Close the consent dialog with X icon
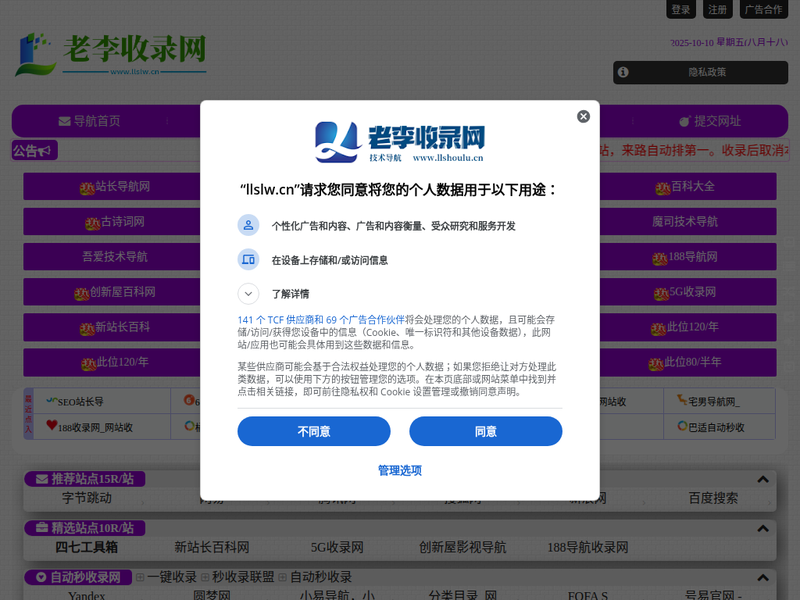 pos(583,116)
